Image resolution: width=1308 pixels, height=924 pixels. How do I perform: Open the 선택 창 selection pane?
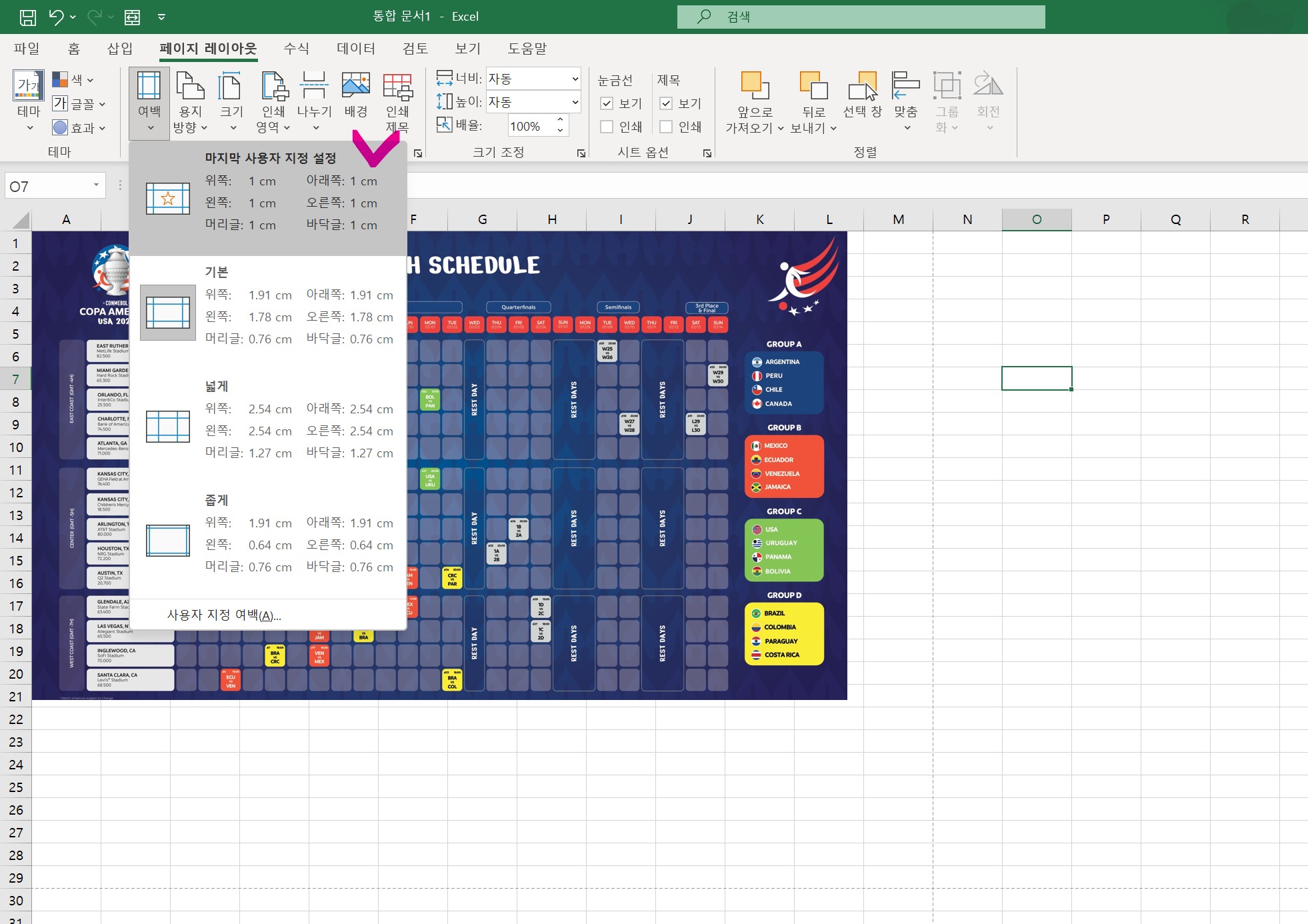(x=862, y=95)
